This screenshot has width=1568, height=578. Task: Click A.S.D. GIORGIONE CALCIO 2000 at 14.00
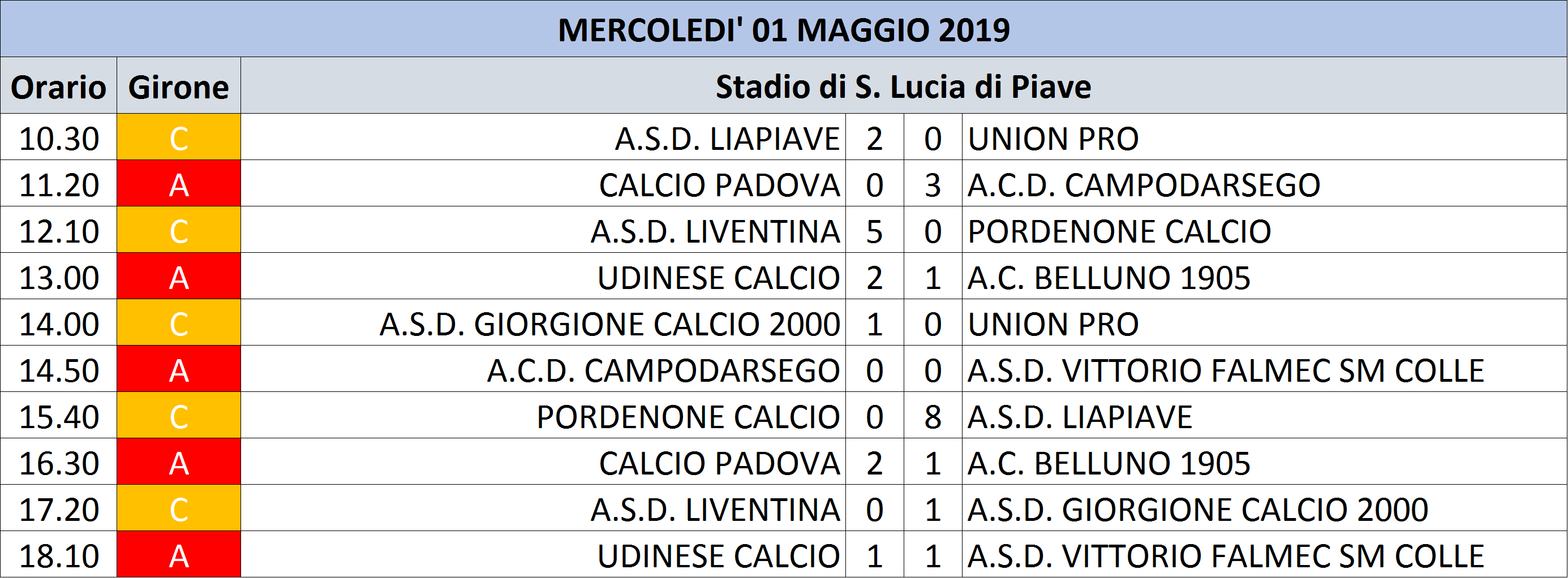point(610,323)
